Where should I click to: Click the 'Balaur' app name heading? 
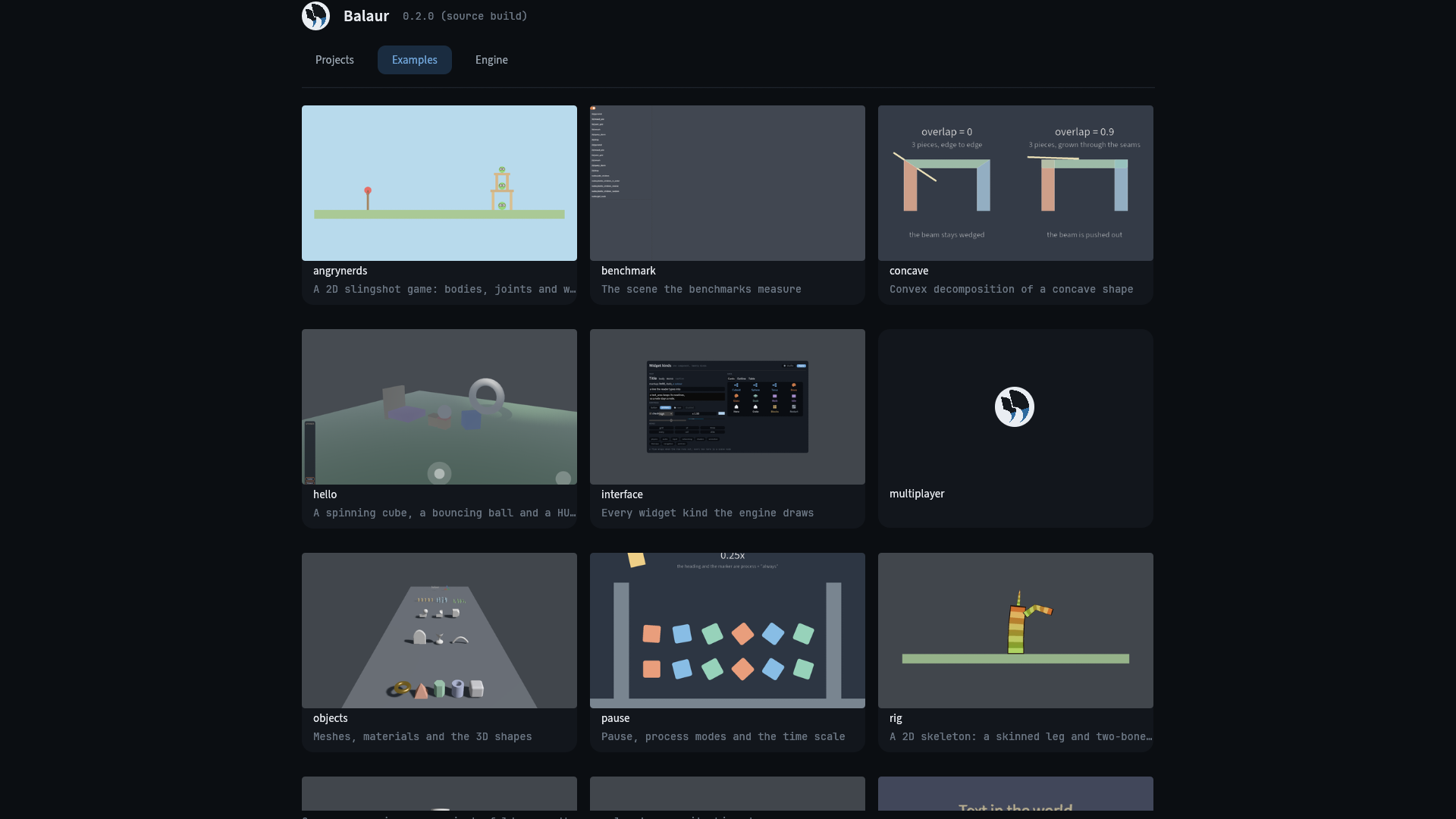pyautogui.click(x=366, y=16)
